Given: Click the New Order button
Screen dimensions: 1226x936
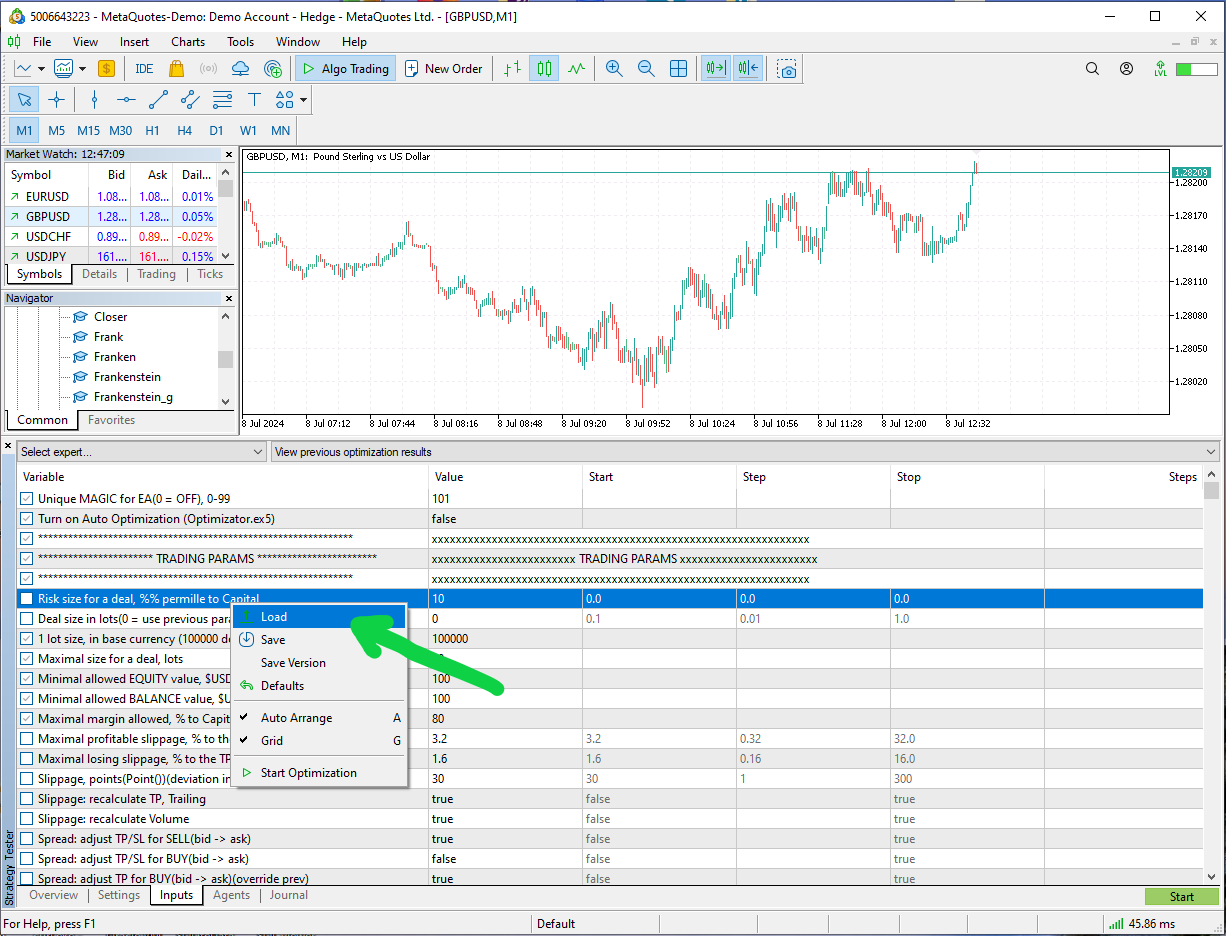Looking at the screenshot, I should tap(443, 69).
